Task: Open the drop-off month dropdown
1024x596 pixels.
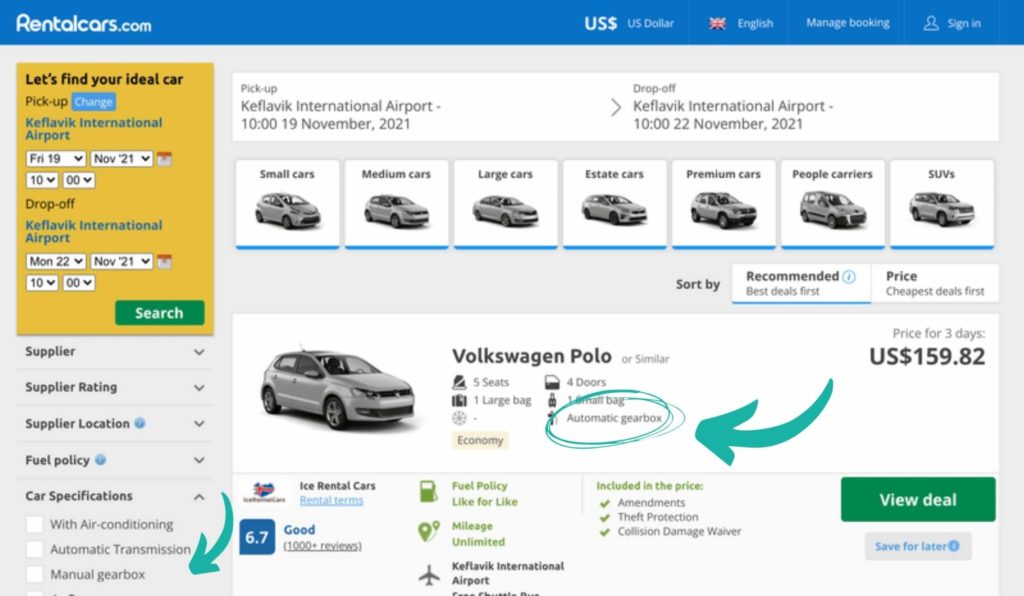Action: click(x=121, y=261)
